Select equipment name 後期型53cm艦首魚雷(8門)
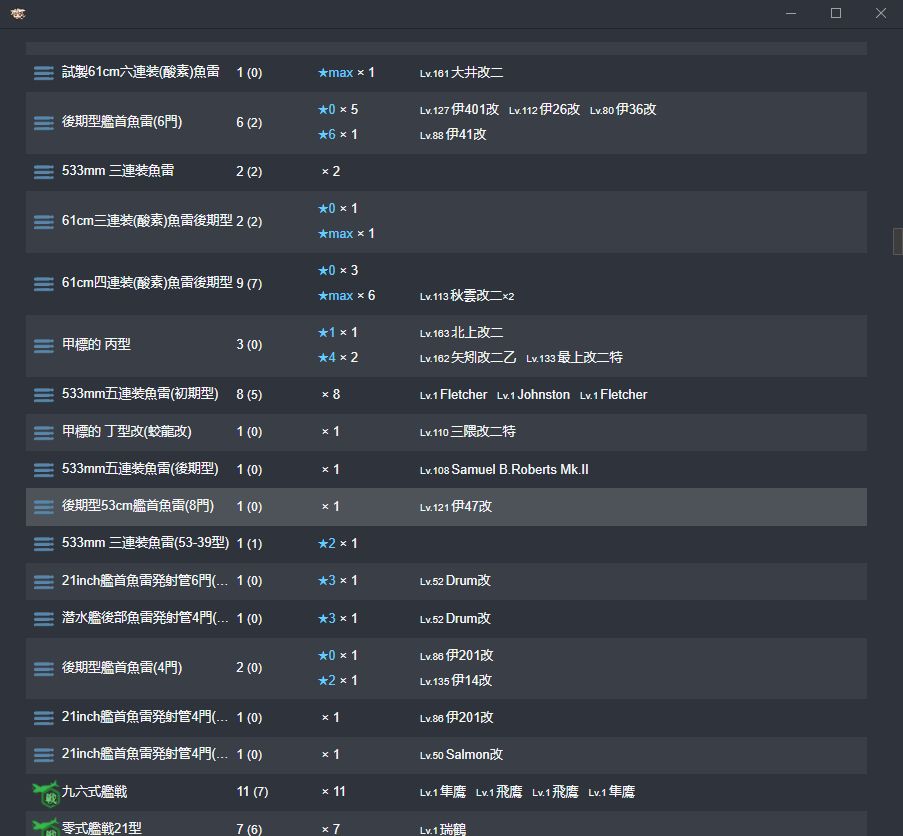 tap(138, 506)
